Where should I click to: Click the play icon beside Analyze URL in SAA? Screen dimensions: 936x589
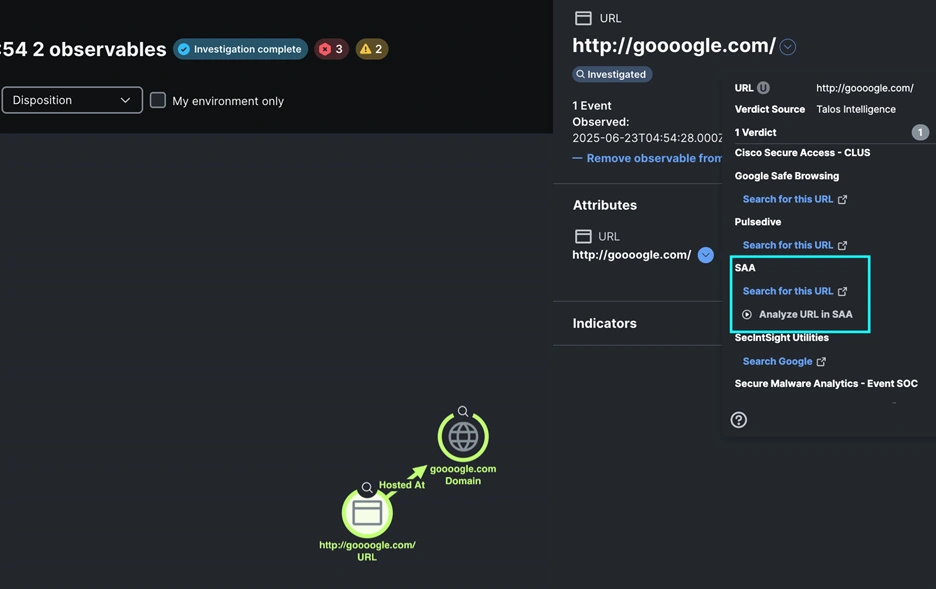(x=747, y=313)
